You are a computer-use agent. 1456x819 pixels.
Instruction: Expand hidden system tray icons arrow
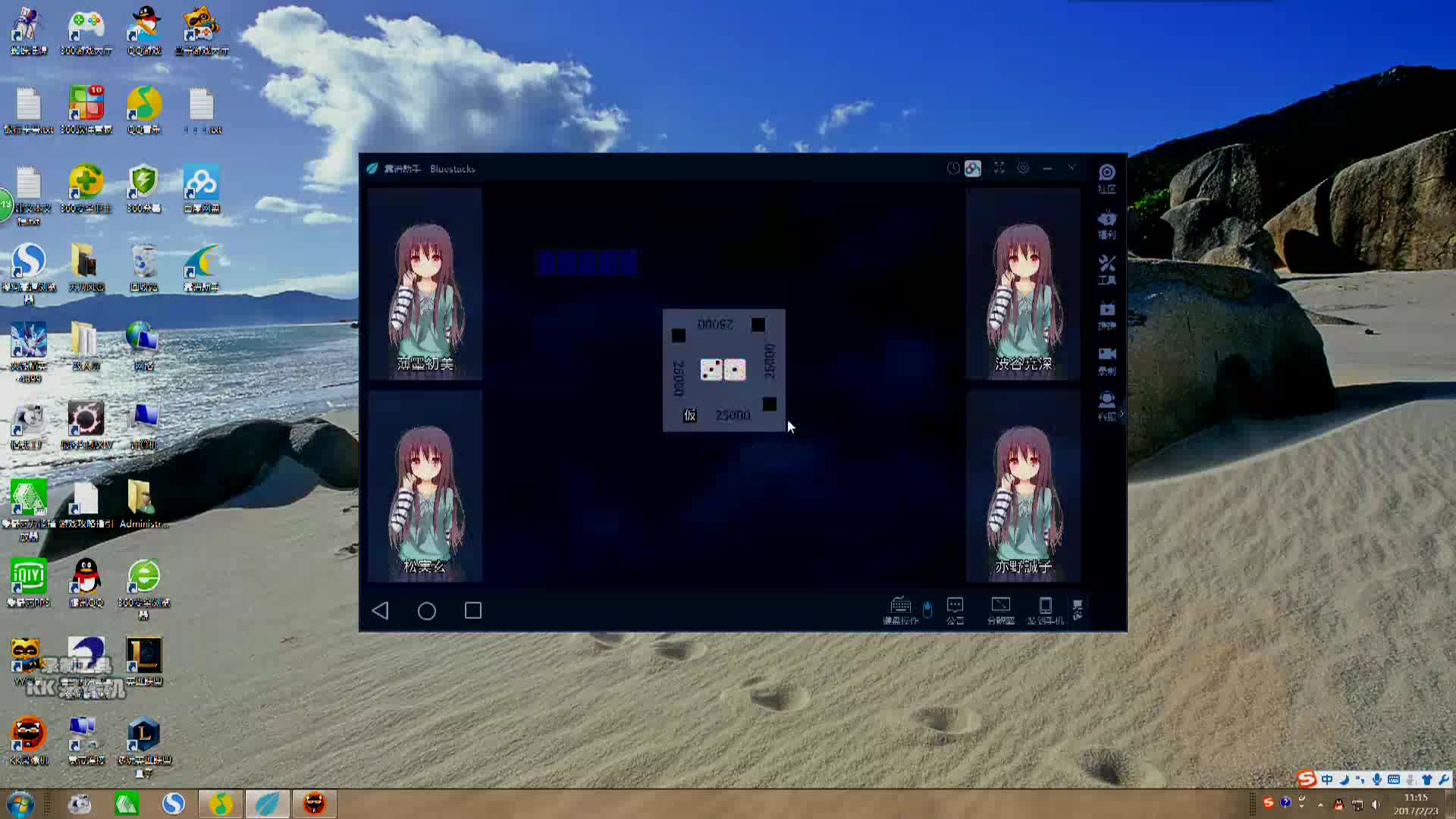coord(1320,805)
